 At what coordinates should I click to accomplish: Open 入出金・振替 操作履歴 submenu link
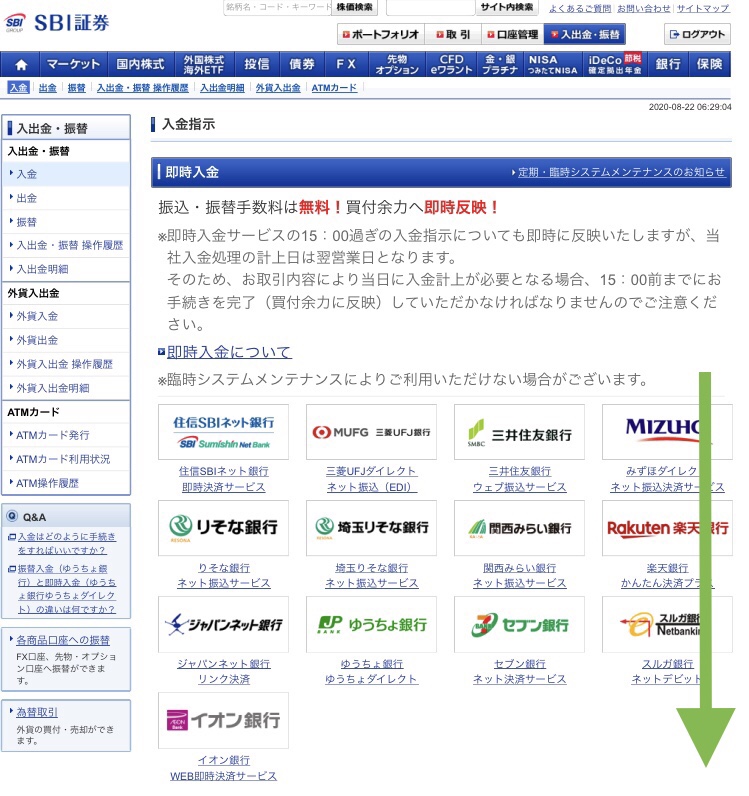[x=143, y=88]
